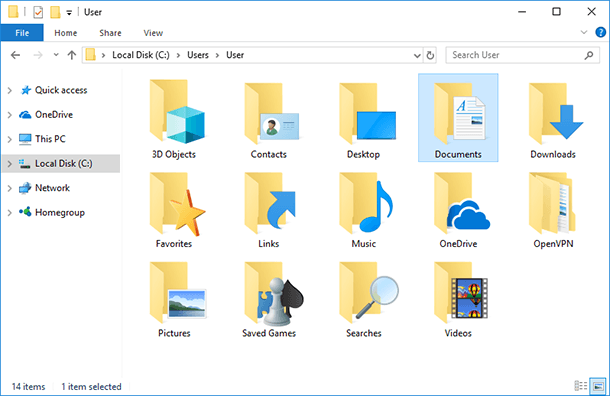Click the Refresh button beside address bar
Viewport: 610px width, 396px height.
(x=430, y=55)
